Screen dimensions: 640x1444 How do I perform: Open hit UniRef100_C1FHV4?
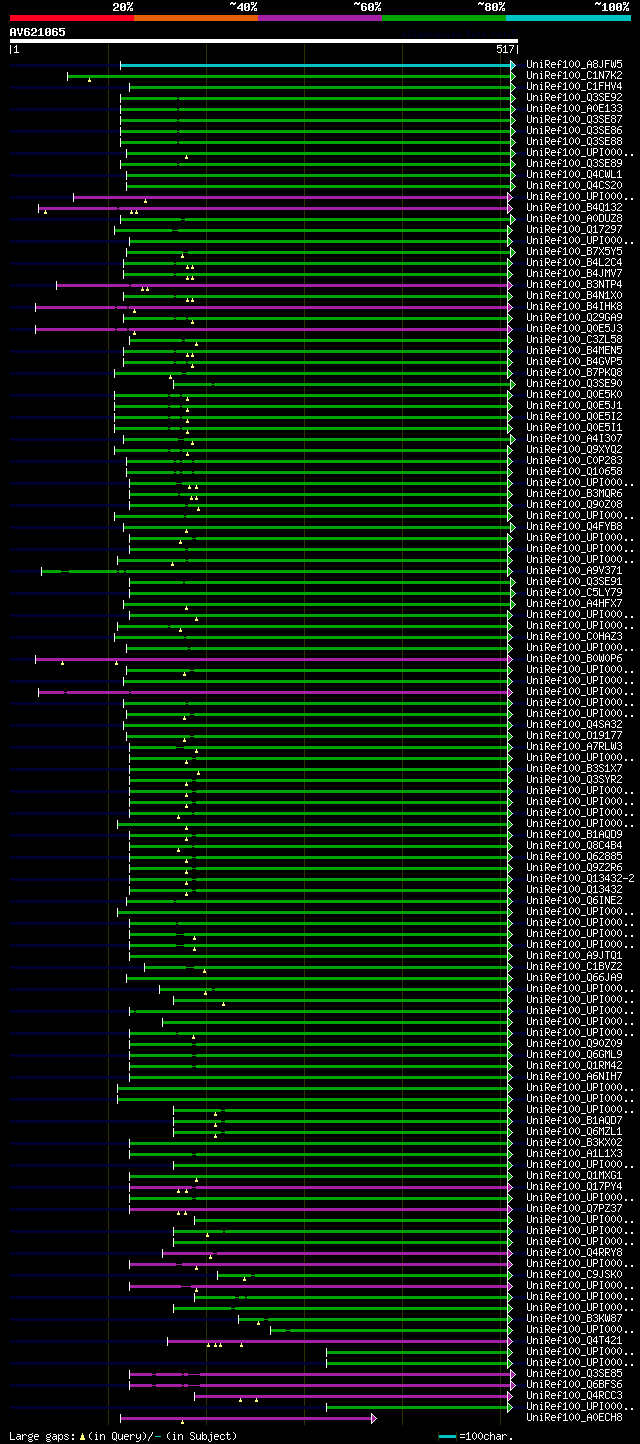[574, 86]
